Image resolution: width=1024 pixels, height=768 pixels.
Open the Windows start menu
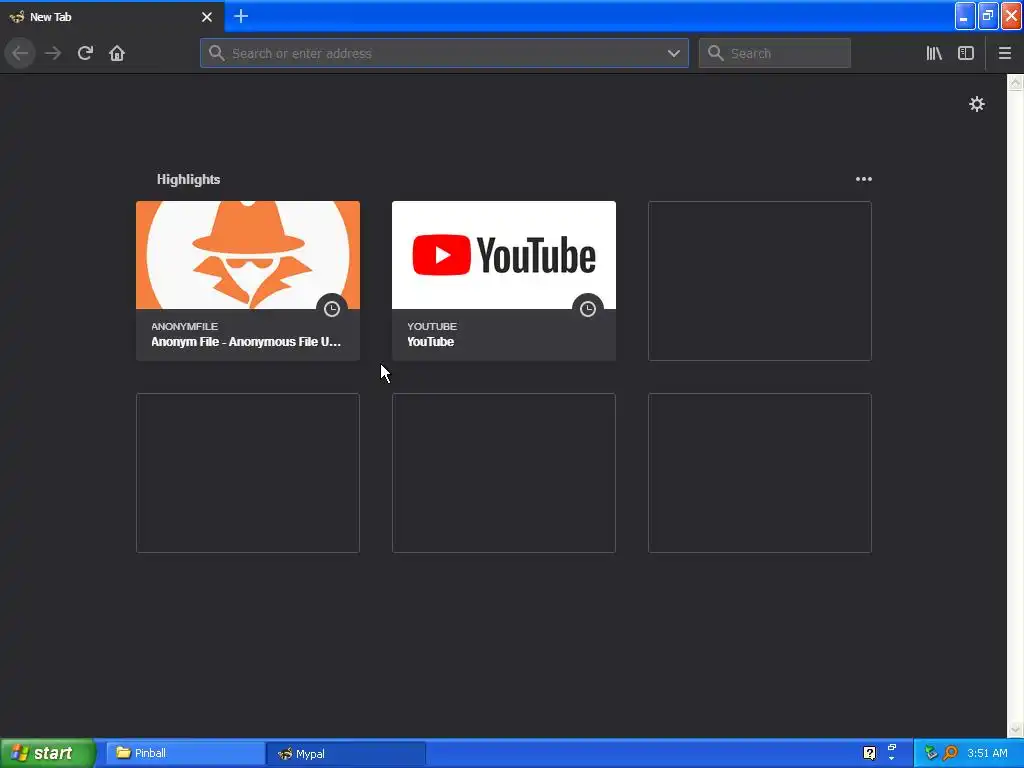[x=47, y=753]
